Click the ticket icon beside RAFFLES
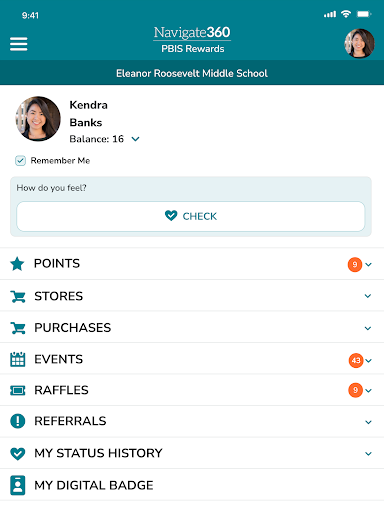384x512 pixels. tap(18, 390)
